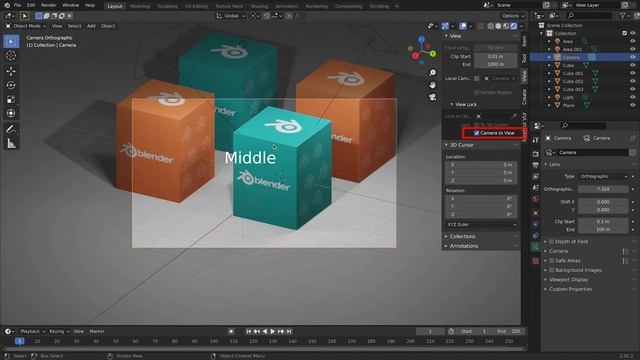Hide Cube object via eye icon
The height and width of the screenshot is (360, 640).
(x=633, y=65)
